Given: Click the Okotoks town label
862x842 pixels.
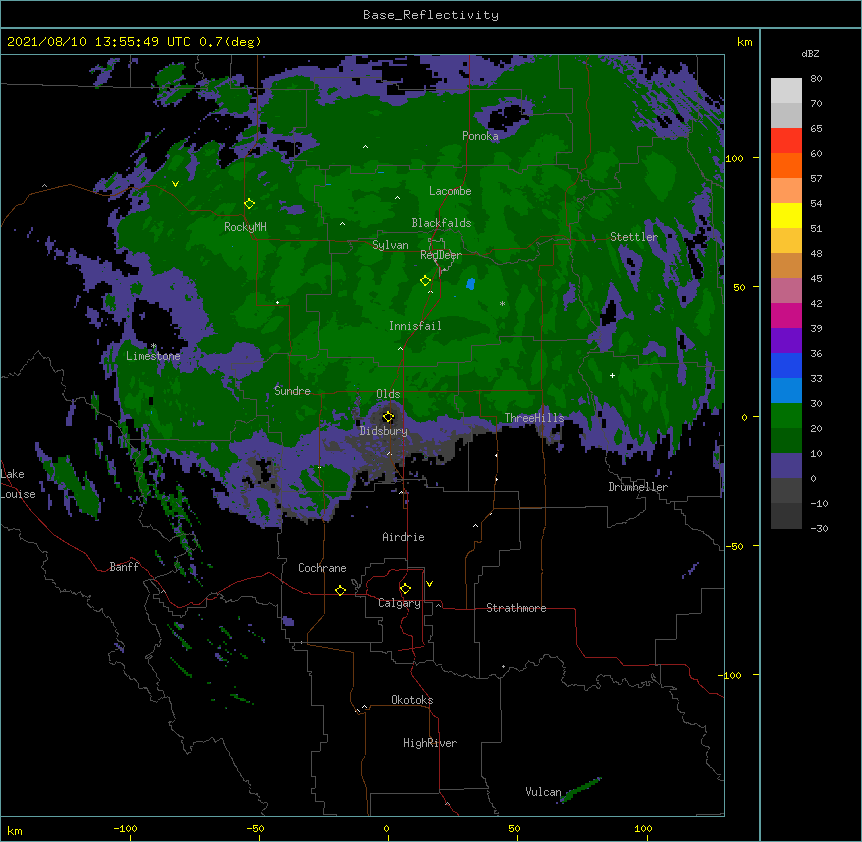Looking at the screenshot, I should pos(412,700).
